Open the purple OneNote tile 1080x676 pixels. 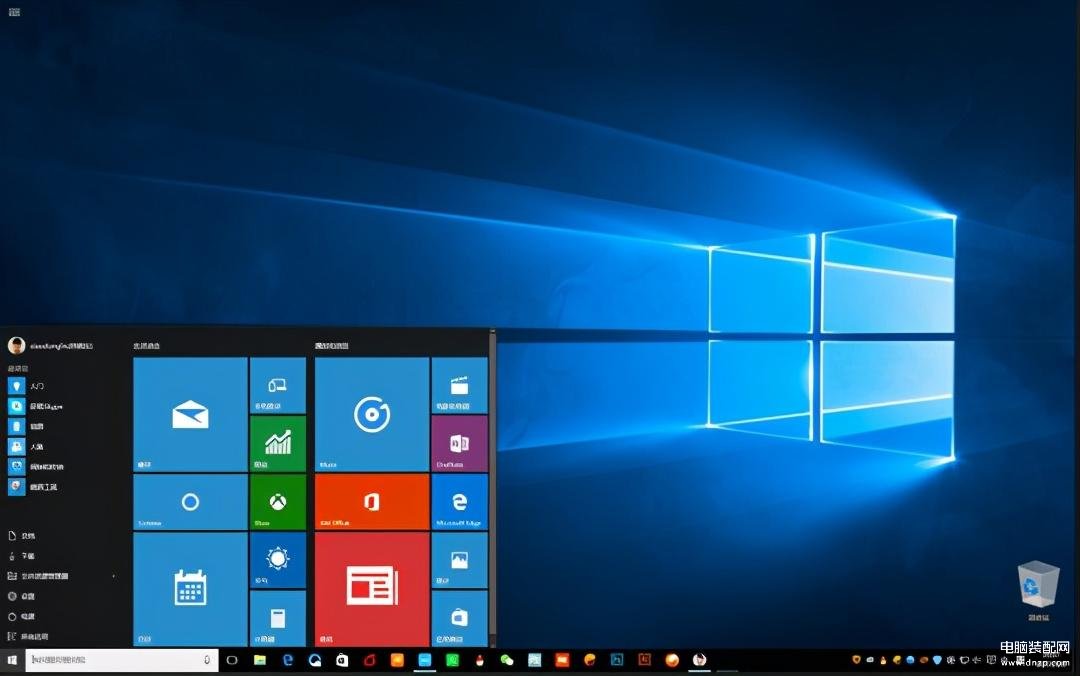point(459,443)
